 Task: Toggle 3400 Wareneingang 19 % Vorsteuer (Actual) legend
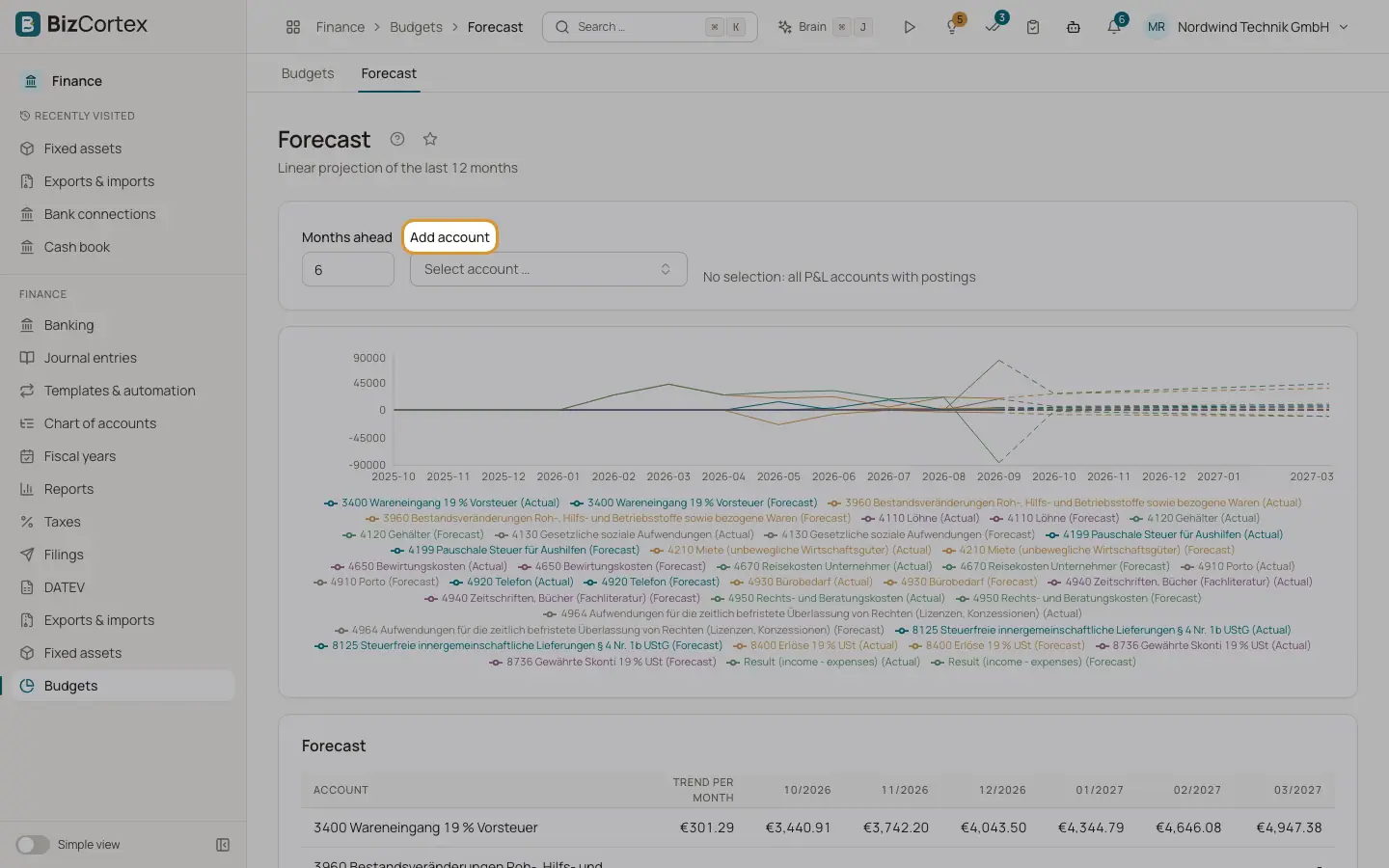pos(442,502)
